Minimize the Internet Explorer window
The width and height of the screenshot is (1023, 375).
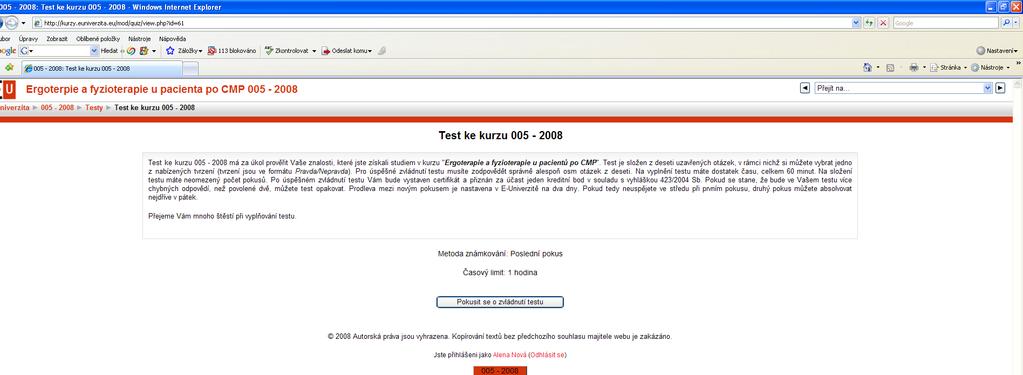[991, 7]
